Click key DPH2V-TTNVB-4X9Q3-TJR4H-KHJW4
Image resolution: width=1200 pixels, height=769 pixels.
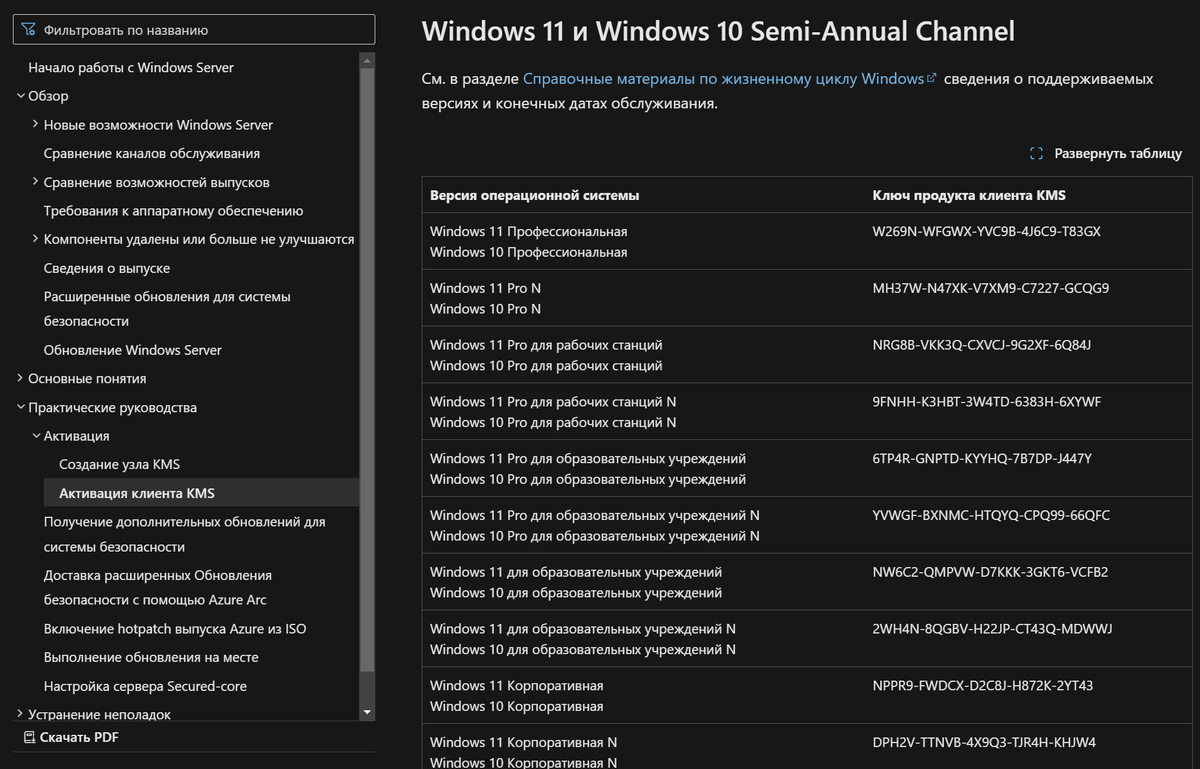(984, 742)
